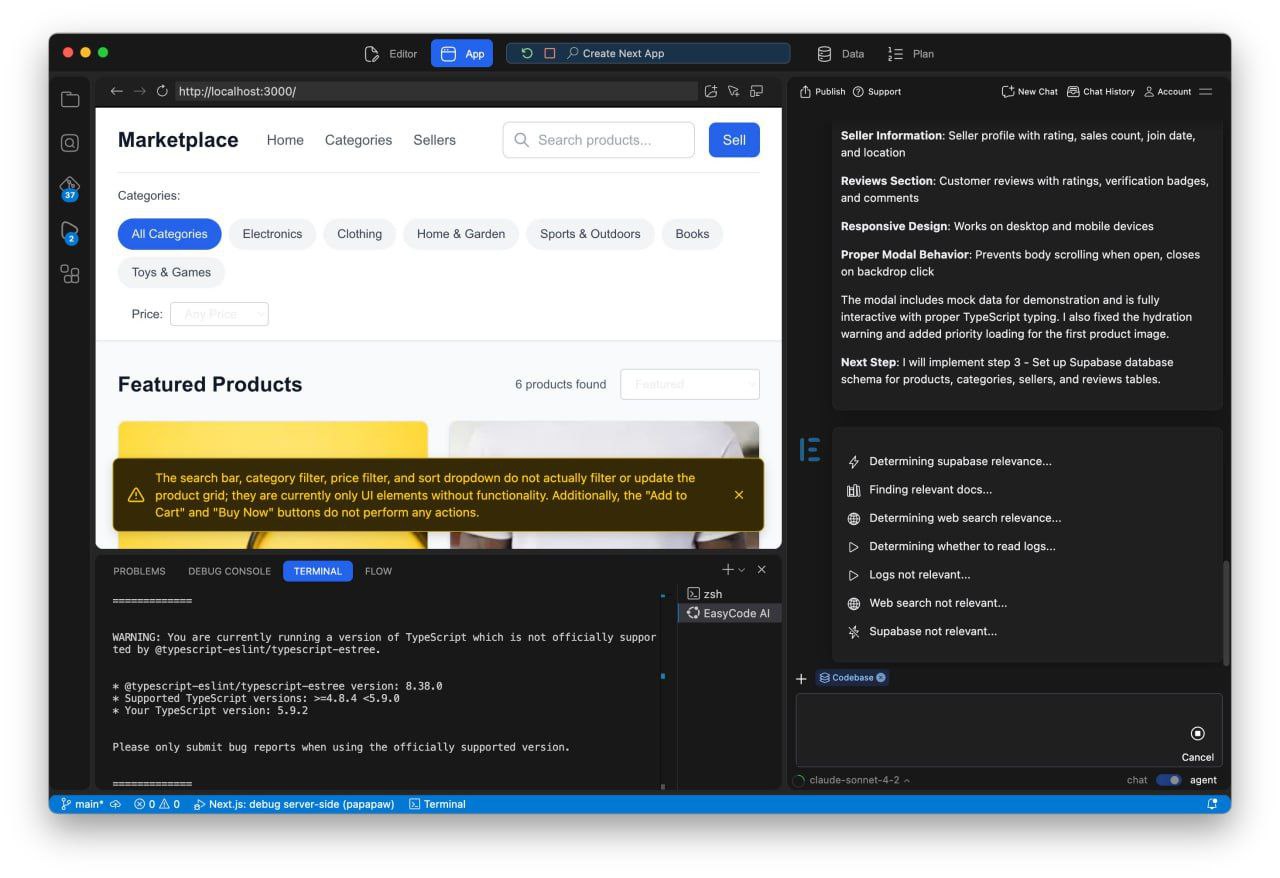The height and width of the screenshot is (878, 1280).
Task: Switch to the Editor view tab
Action: click(x=391, y=54)
